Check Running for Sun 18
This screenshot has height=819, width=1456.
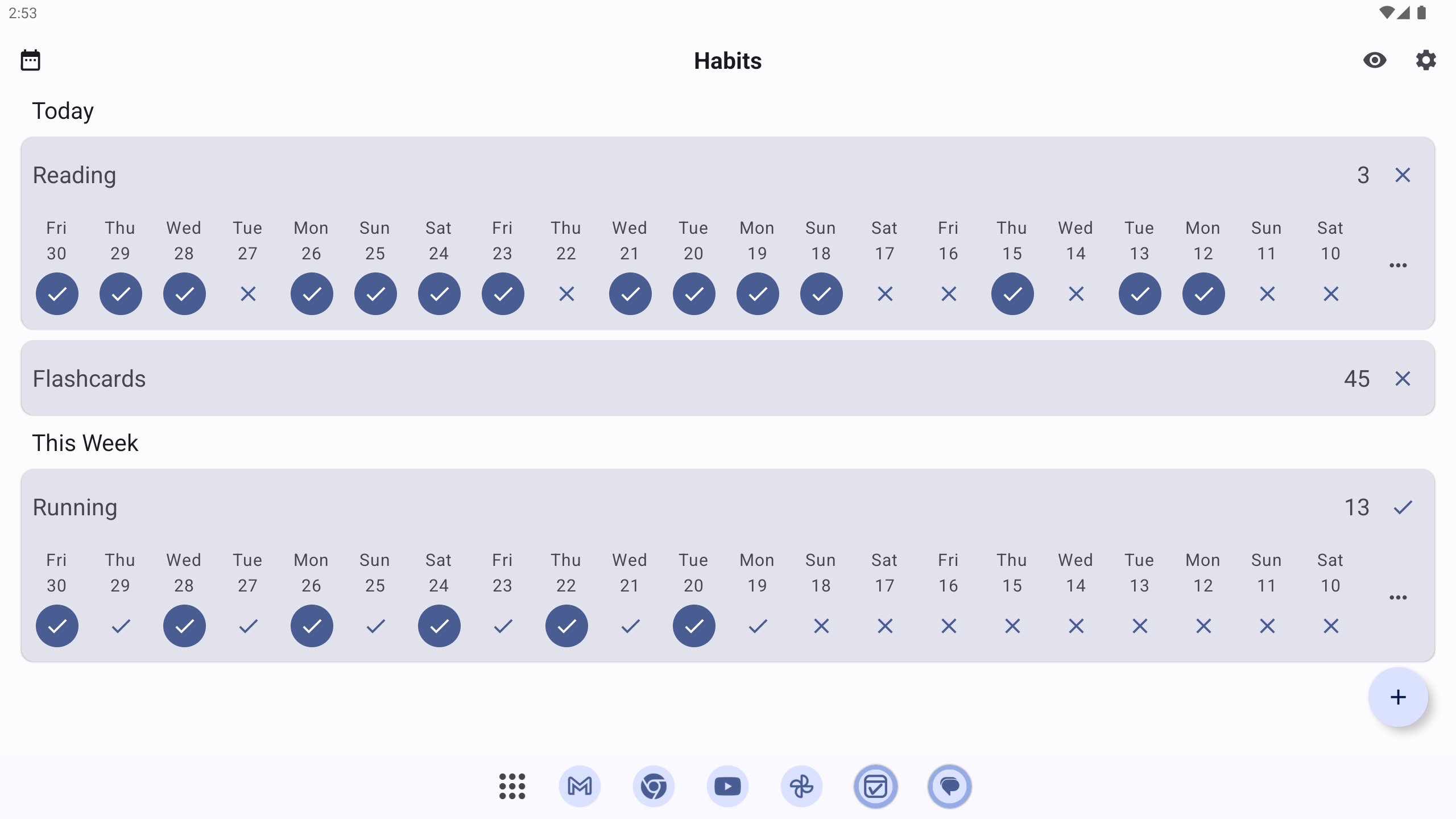[x=821, y=626]
